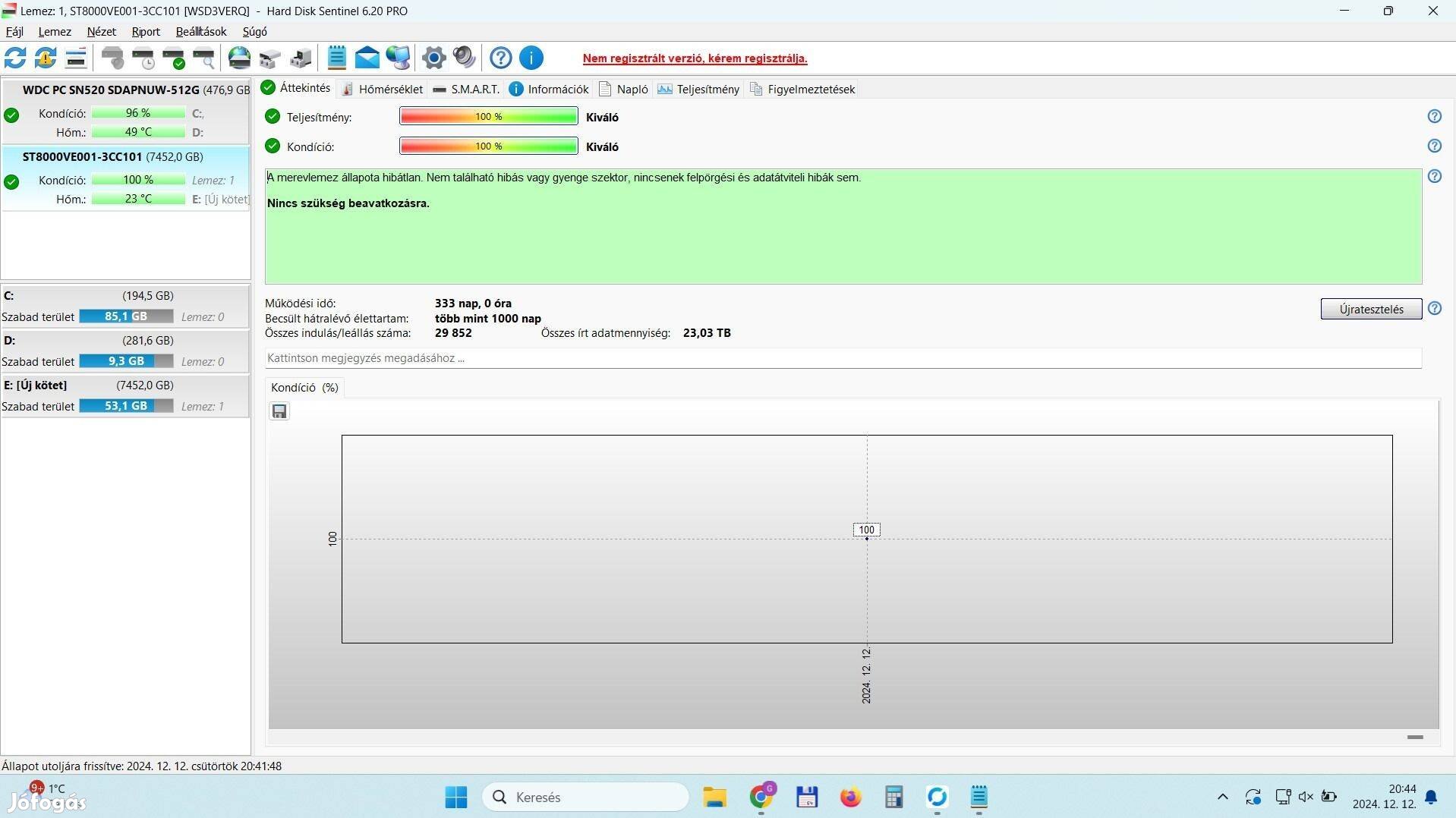Image resolution: width=1456 pixels, height=818 pixels.
Task: Click the taskbar Keresés search box
Action: coord(585,798)
